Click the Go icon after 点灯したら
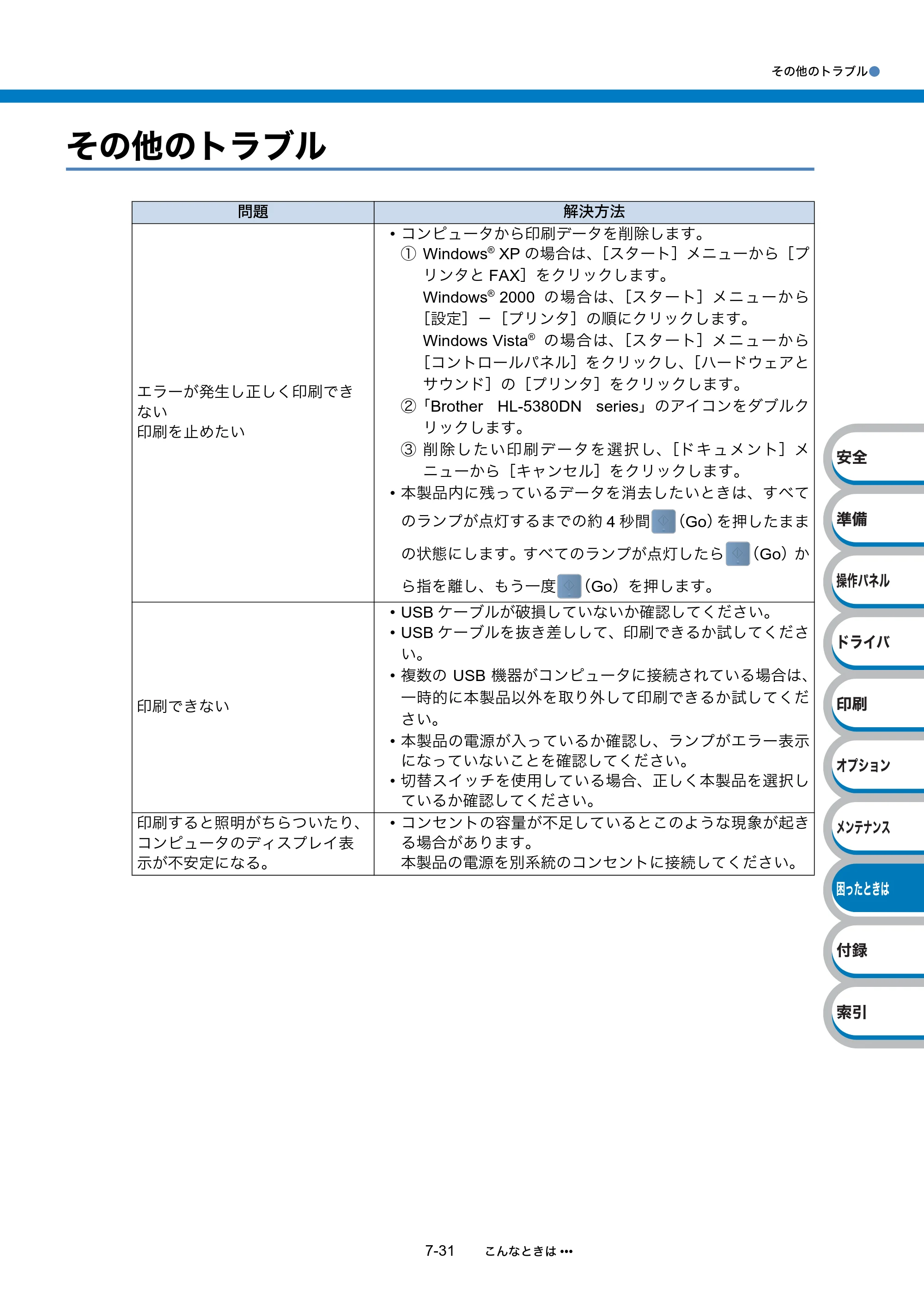The image size is (924, 1308). click(738, 554)
